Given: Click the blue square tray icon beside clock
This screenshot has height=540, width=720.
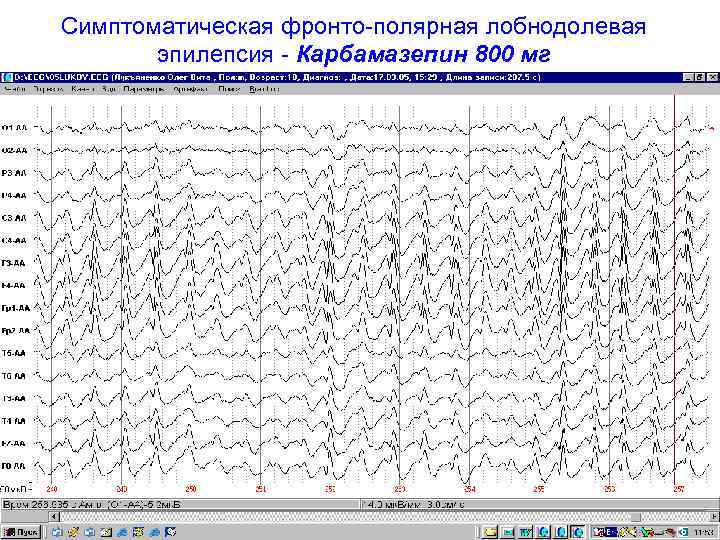Looking at the screenshot, I should pyautogui.click(x=684, y=533).
